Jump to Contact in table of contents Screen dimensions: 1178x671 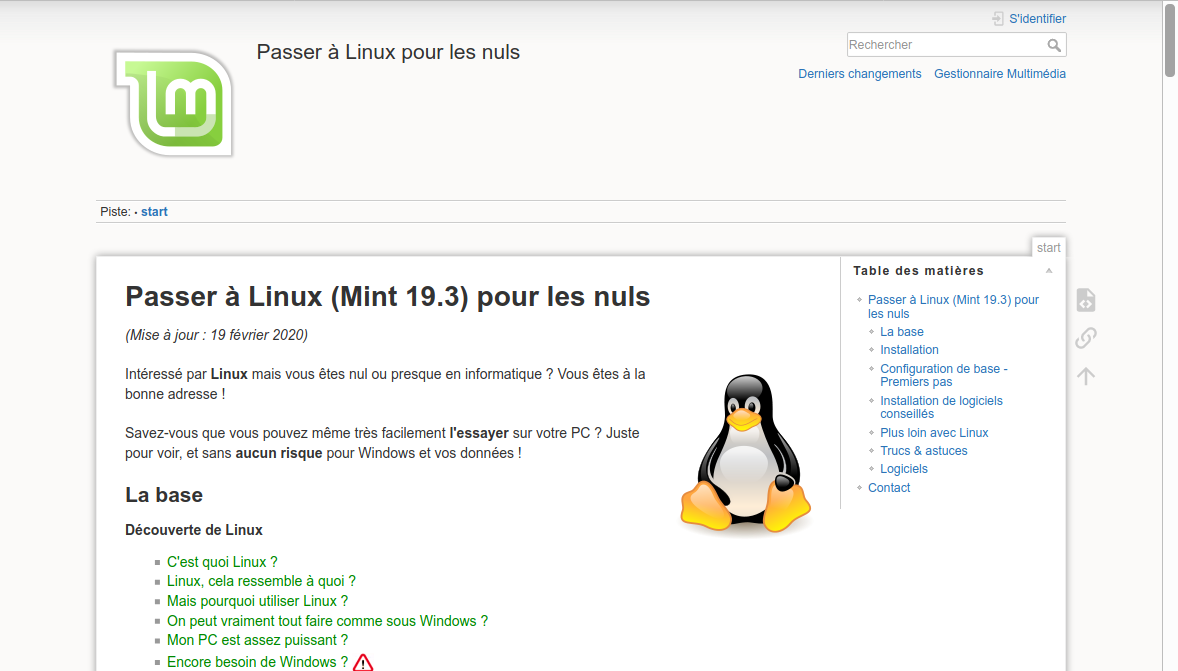coord(889,488)
